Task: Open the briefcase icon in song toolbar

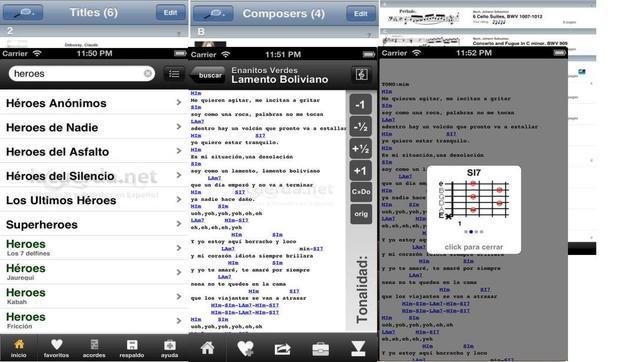Action: (x=320, y=349)
